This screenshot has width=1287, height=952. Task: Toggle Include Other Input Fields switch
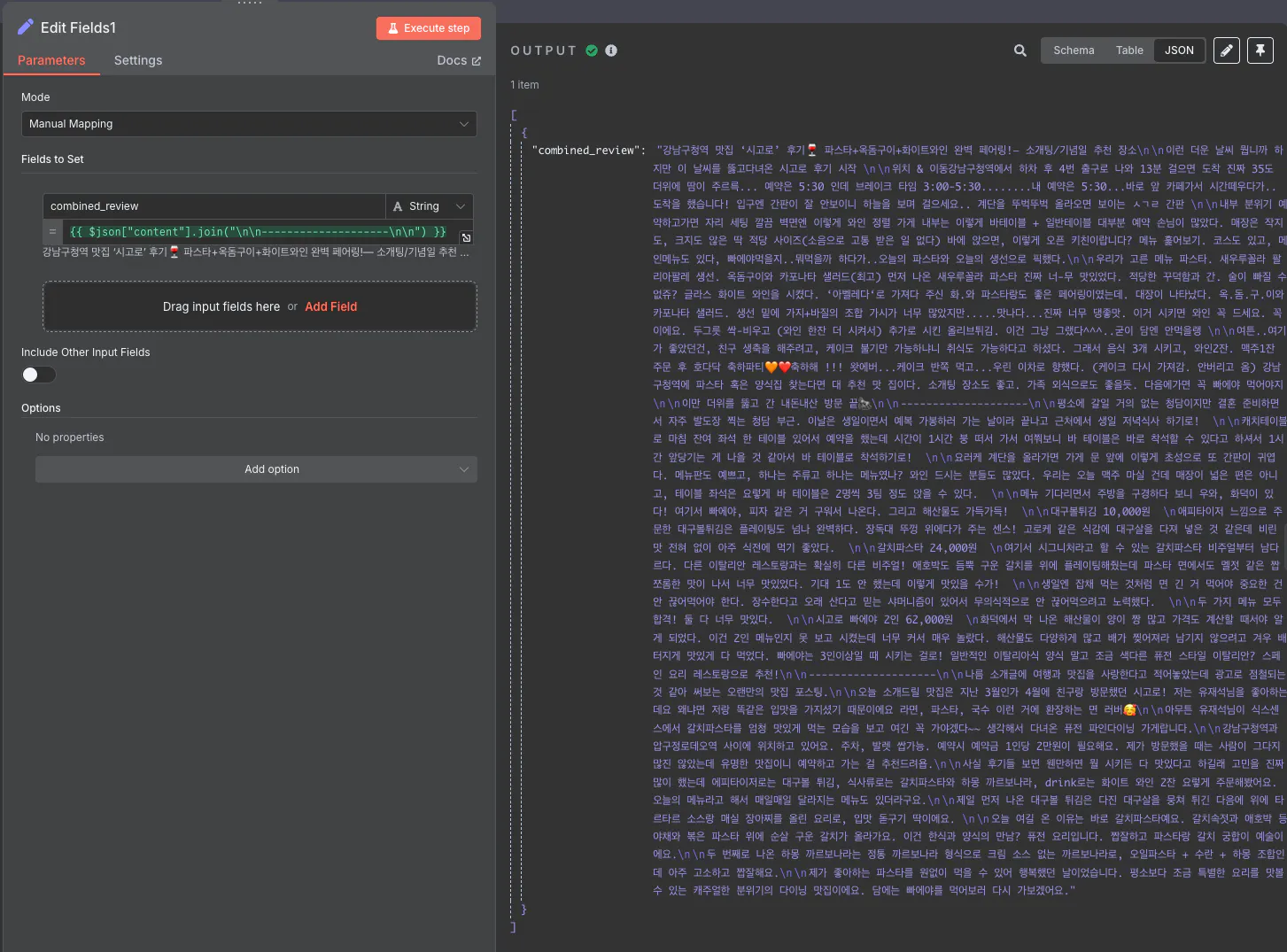tap(38, 375)
